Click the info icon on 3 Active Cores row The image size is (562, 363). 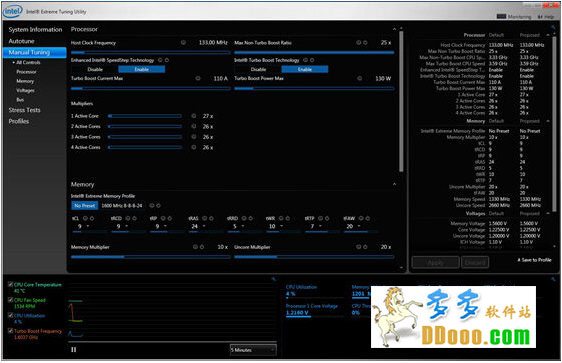pos(194,137)
